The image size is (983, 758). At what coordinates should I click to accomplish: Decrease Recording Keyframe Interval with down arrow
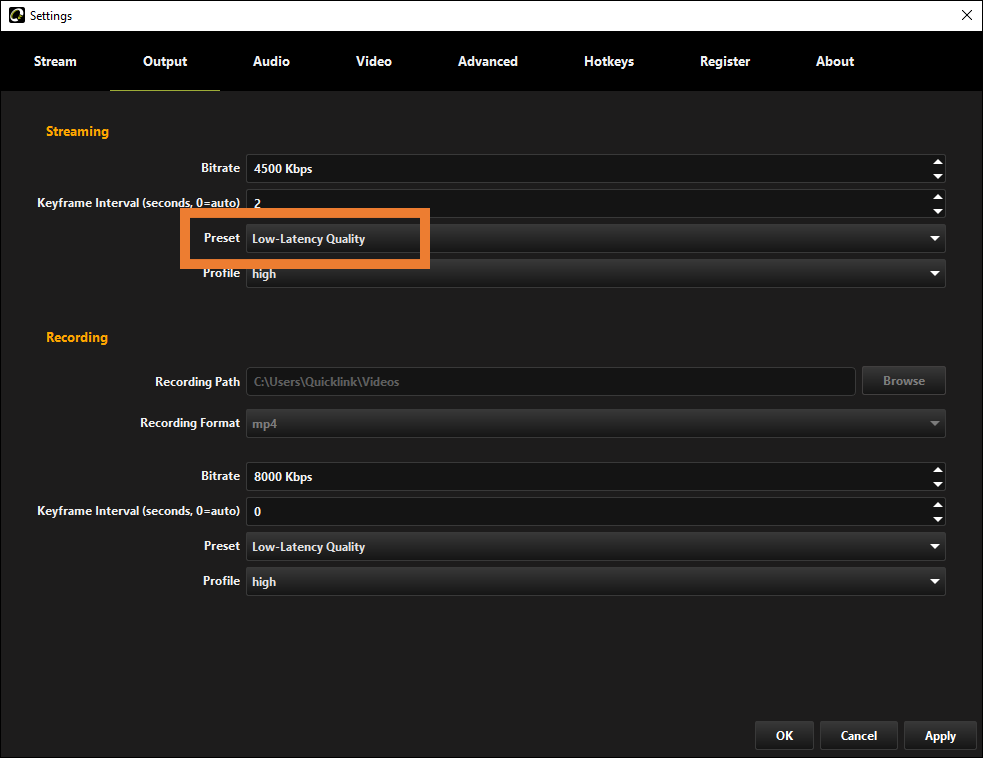point(937,519)
